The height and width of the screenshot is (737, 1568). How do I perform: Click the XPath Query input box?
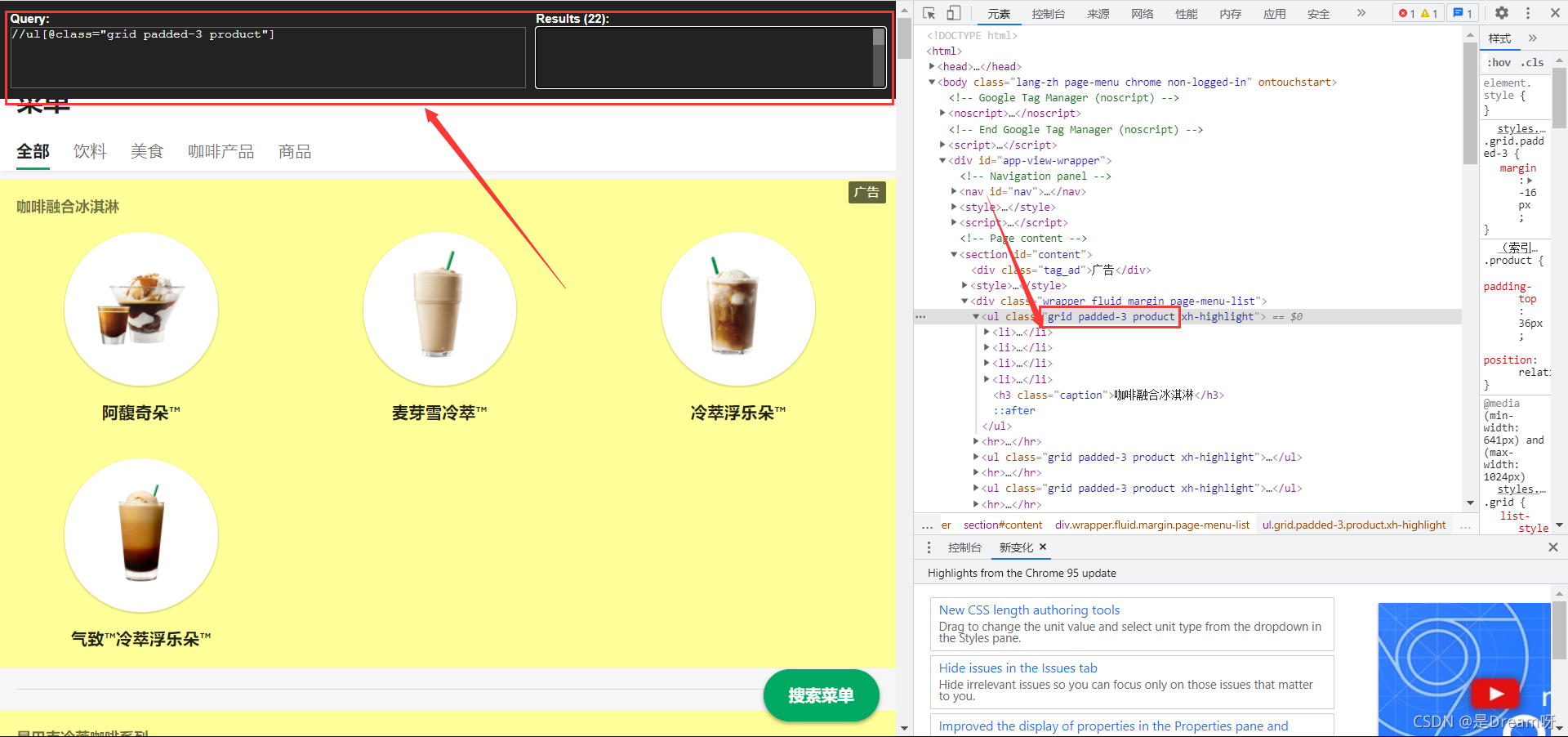click(268, 57)
